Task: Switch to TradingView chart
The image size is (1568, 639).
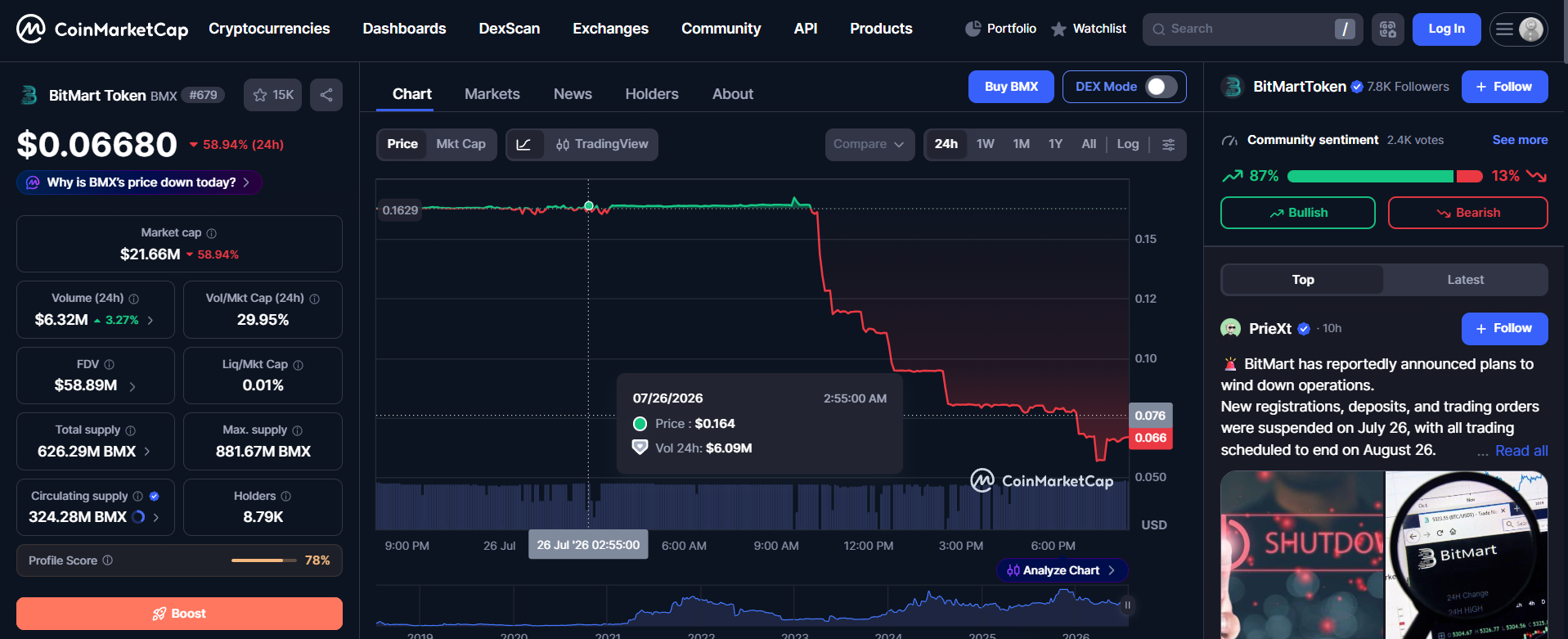Action: [x=602, y=145]
